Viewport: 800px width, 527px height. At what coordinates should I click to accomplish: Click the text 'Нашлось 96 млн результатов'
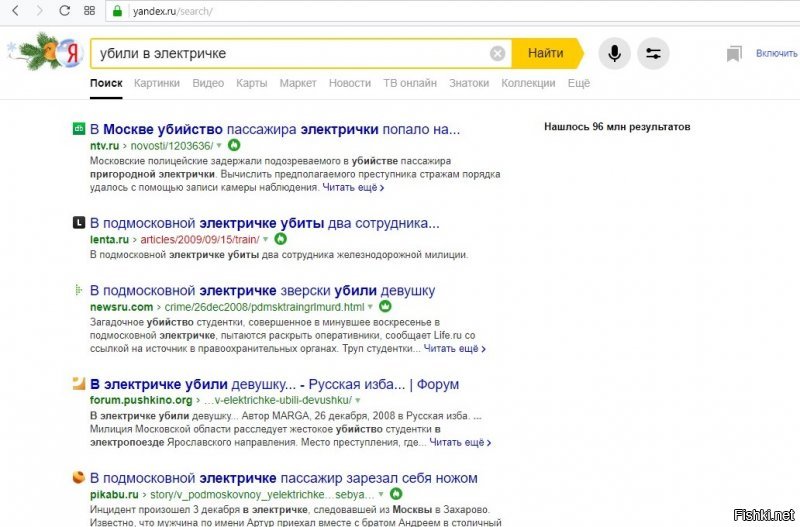point(617,127)
